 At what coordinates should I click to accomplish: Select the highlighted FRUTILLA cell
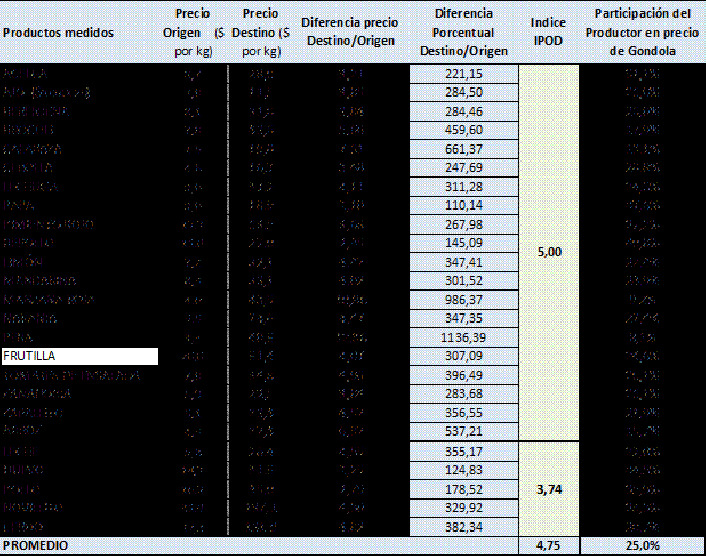80,356
